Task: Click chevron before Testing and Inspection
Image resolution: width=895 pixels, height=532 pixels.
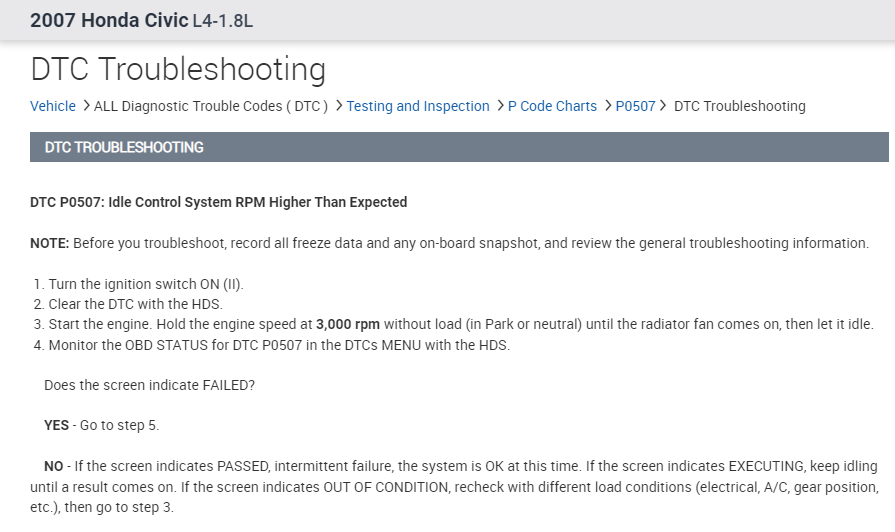Action: (x=339, y=106)
